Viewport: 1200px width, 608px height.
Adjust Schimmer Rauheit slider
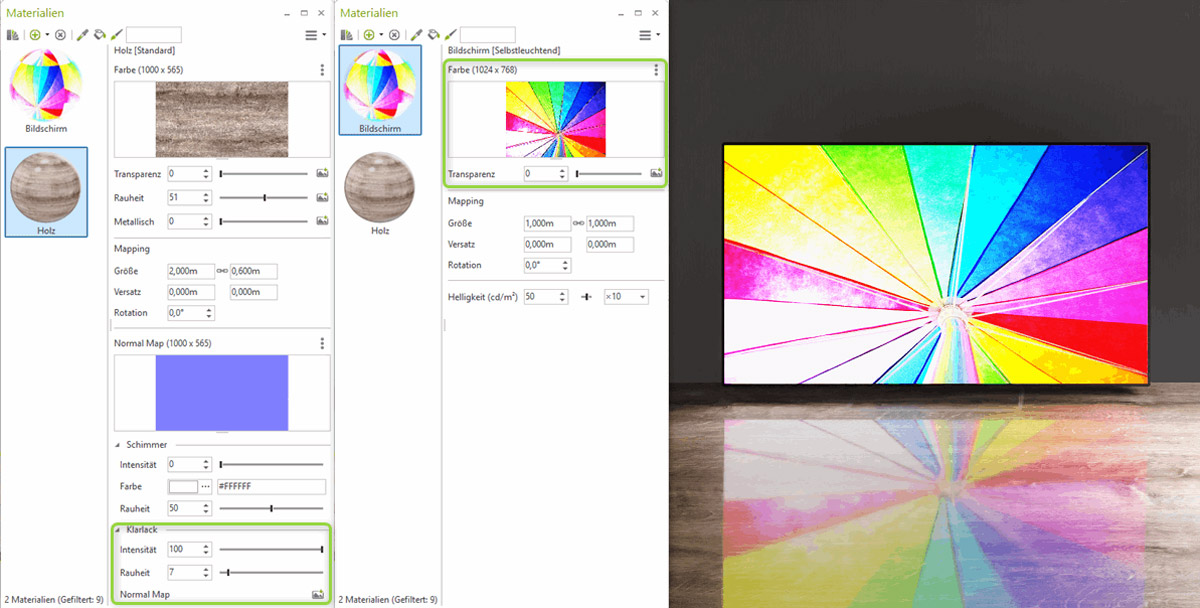point(271,508)
